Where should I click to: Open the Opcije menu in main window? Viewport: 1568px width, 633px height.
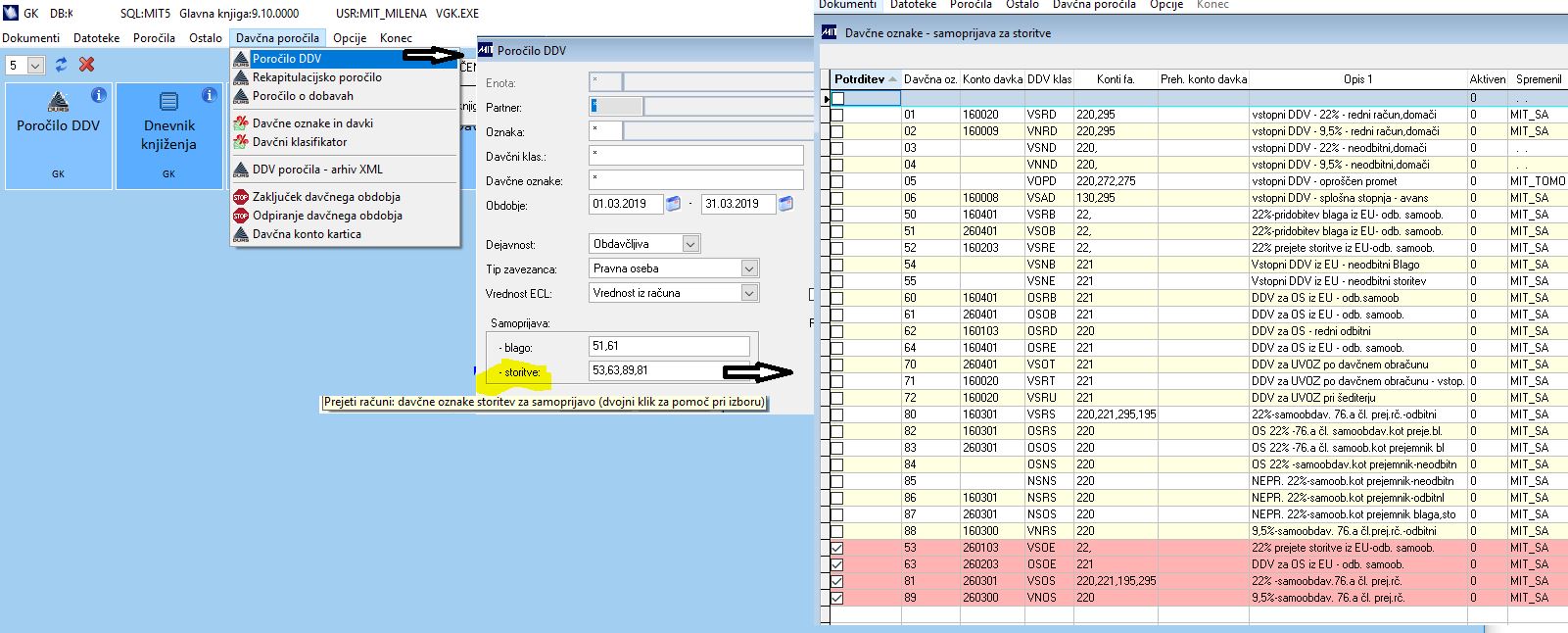(350, 38)
